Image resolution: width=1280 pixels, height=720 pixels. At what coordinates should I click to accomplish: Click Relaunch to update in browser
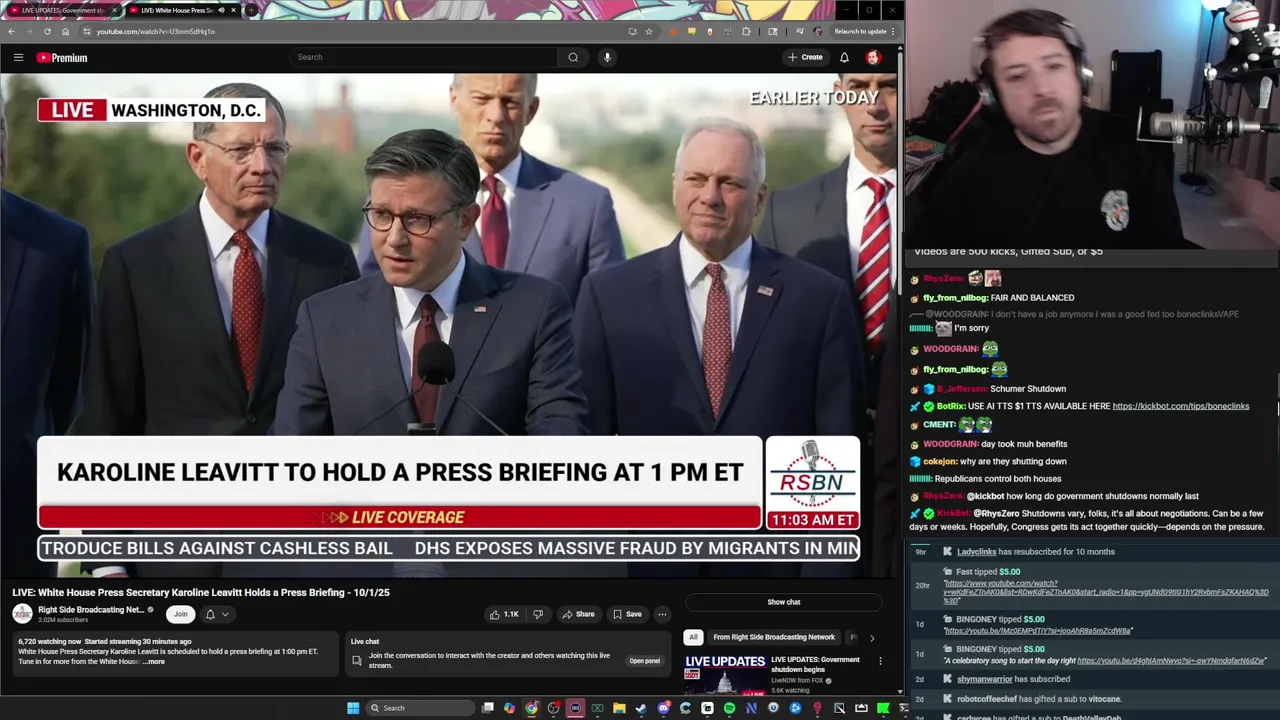[x=861, y=31]
